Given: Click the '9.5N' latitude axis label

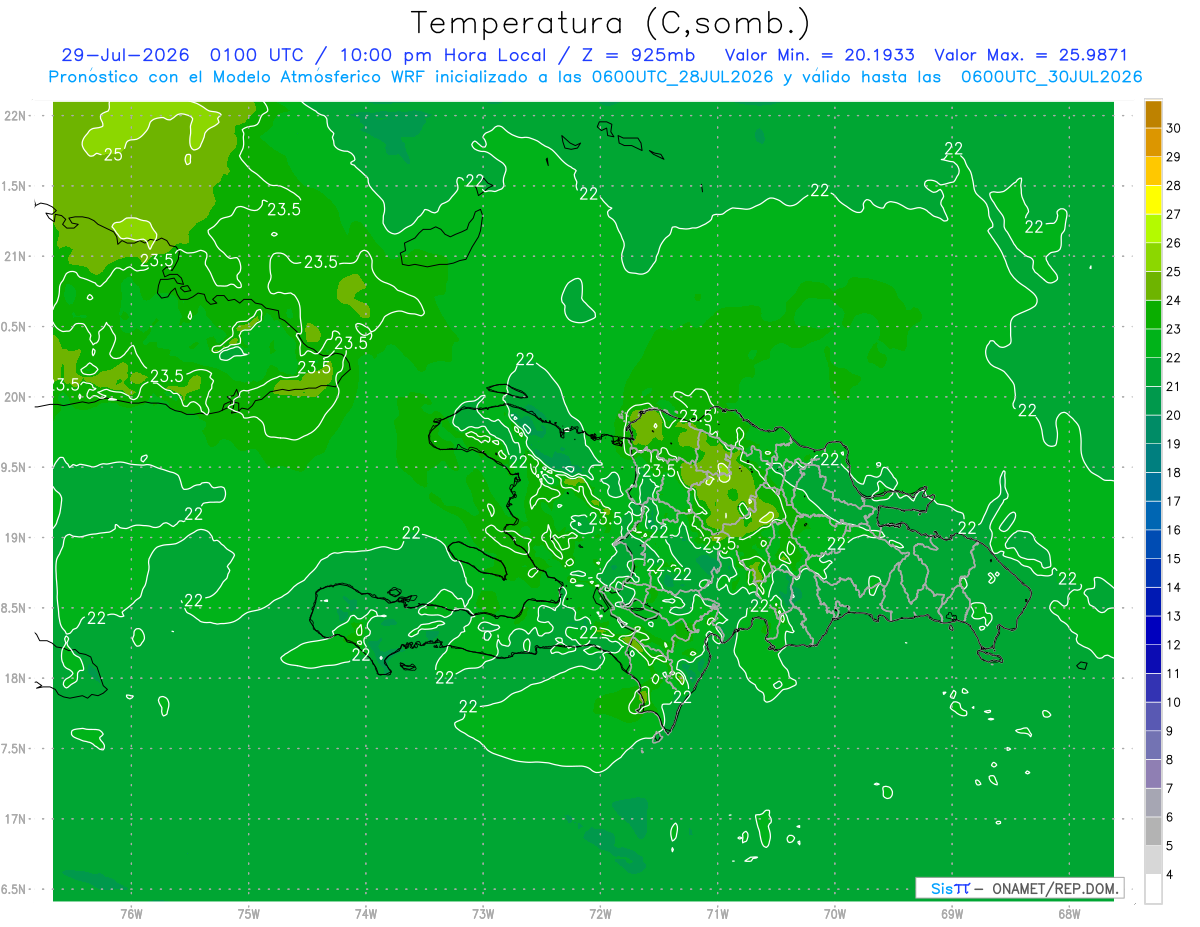Looking at the screenshot, I should pyautogui.click(x=15, y=467).
